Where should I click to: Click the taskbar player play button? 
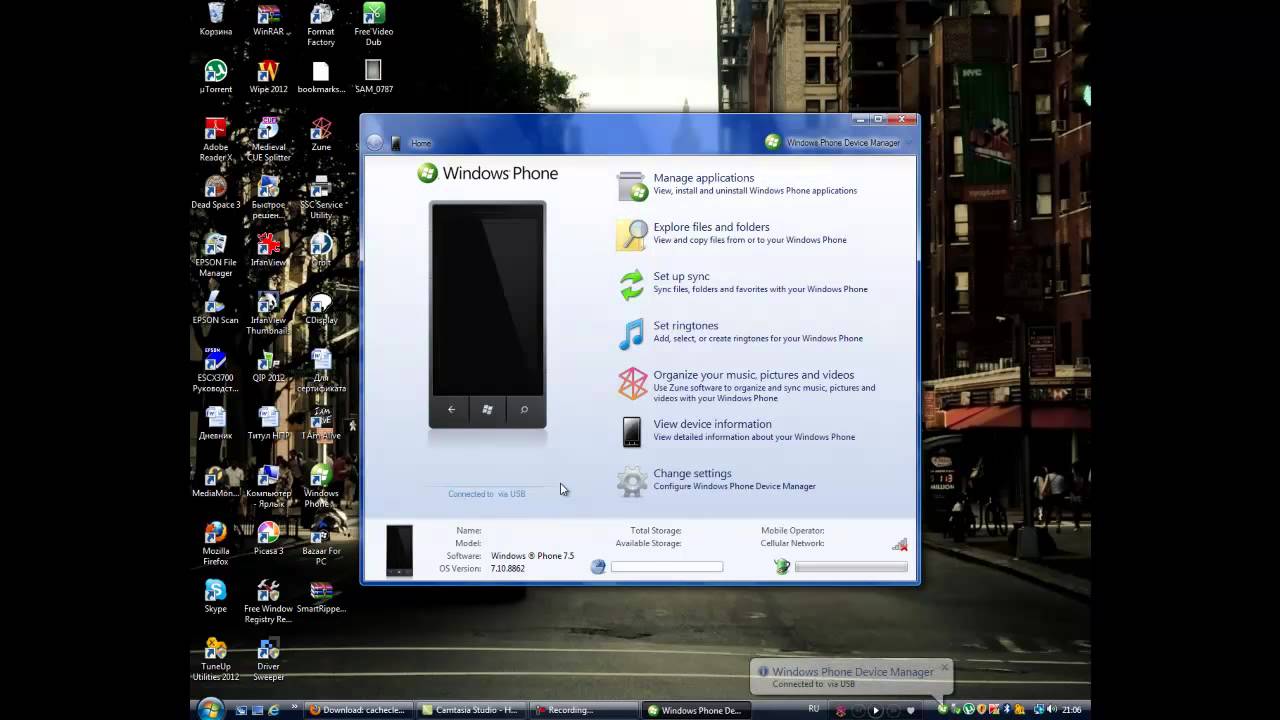coord(875,711)
